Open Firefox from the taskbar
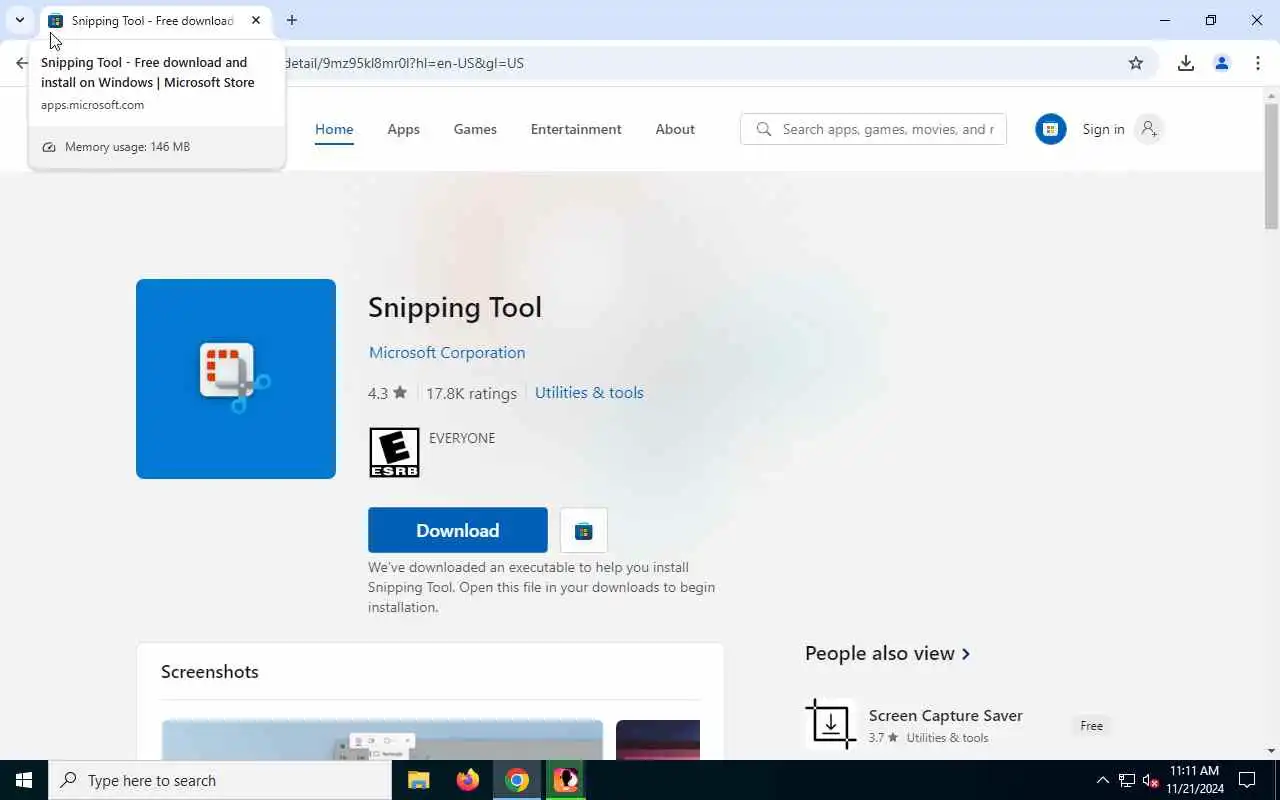Screen dimensions: 1280x800 (x=468, y=780)
